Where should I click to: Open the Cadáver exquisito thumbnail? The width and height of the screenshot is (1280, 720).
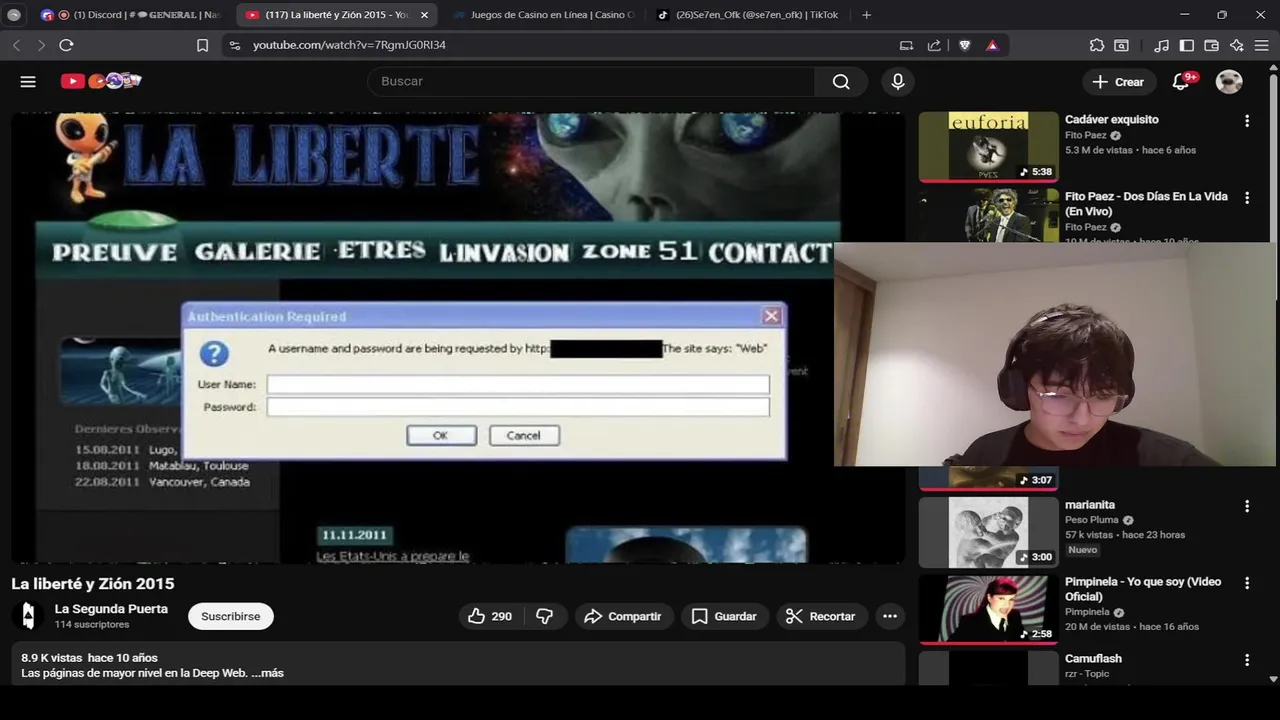(x=988, y=147)
